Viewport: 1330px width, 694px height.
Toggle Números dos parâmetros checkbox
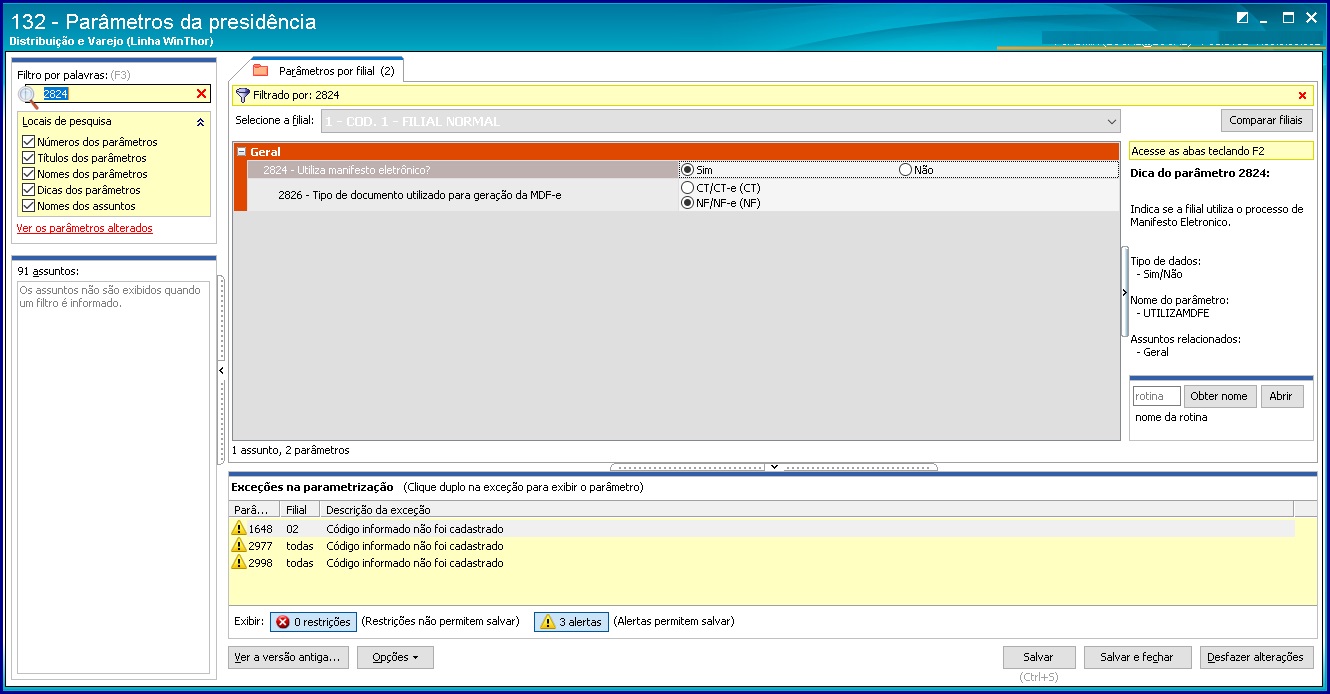coord(28,142)
